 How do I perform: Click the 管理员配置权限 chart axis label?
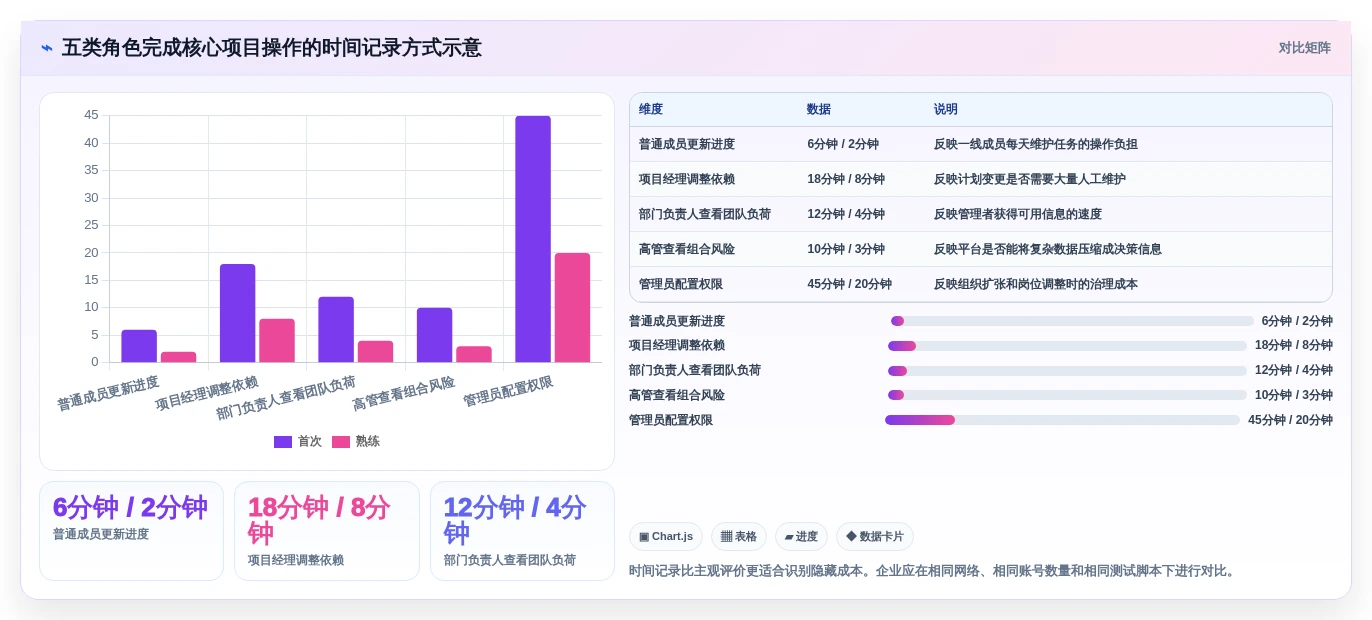(508, 392)
